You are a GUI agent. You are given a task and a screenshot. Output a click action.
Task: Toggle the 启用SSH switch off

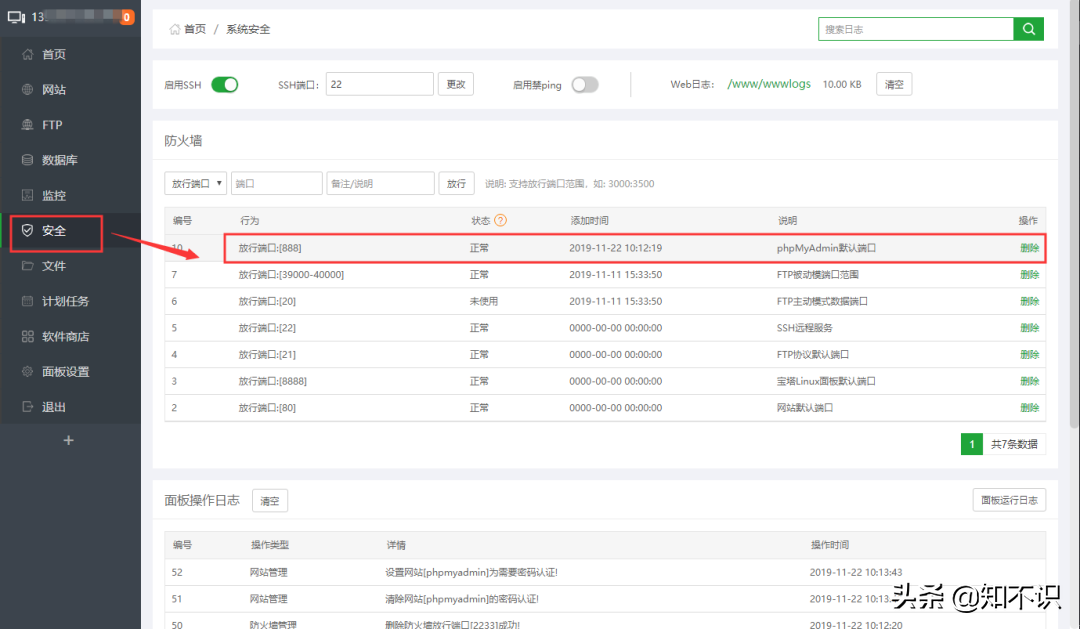pos(225,85)
